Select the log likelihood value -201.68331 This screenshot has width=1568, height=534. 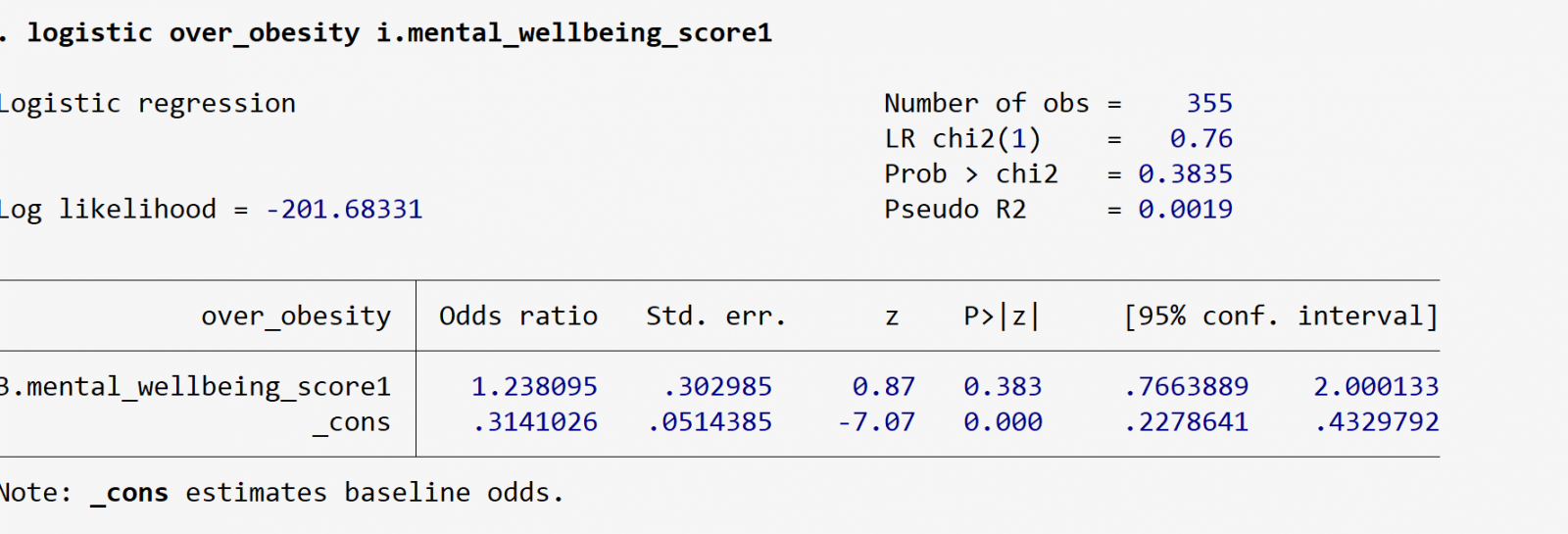tap(344, 210)
